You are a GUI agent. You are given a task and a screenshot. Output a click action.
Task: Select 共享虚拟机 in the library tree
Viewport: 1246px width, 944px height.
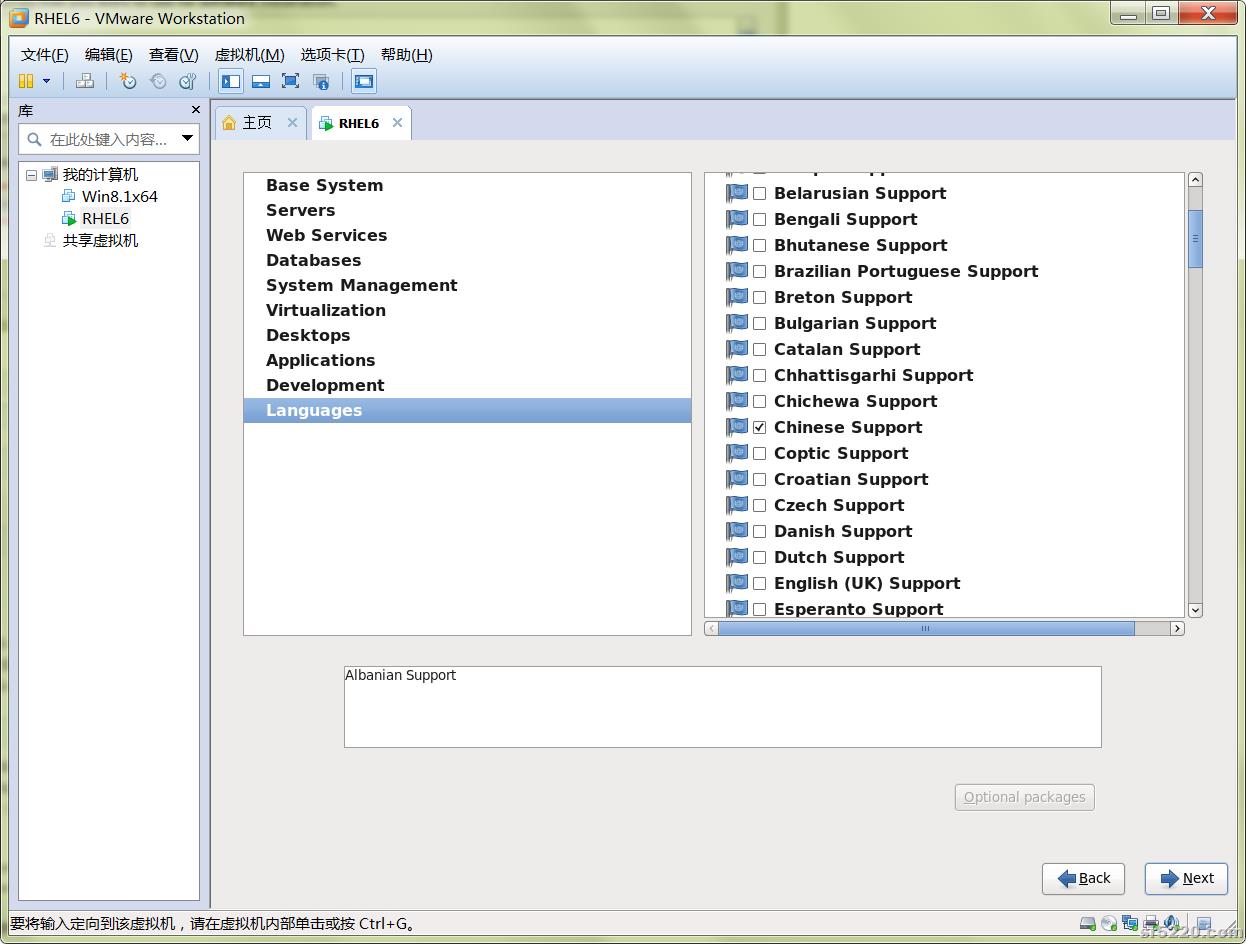[100, 240]
